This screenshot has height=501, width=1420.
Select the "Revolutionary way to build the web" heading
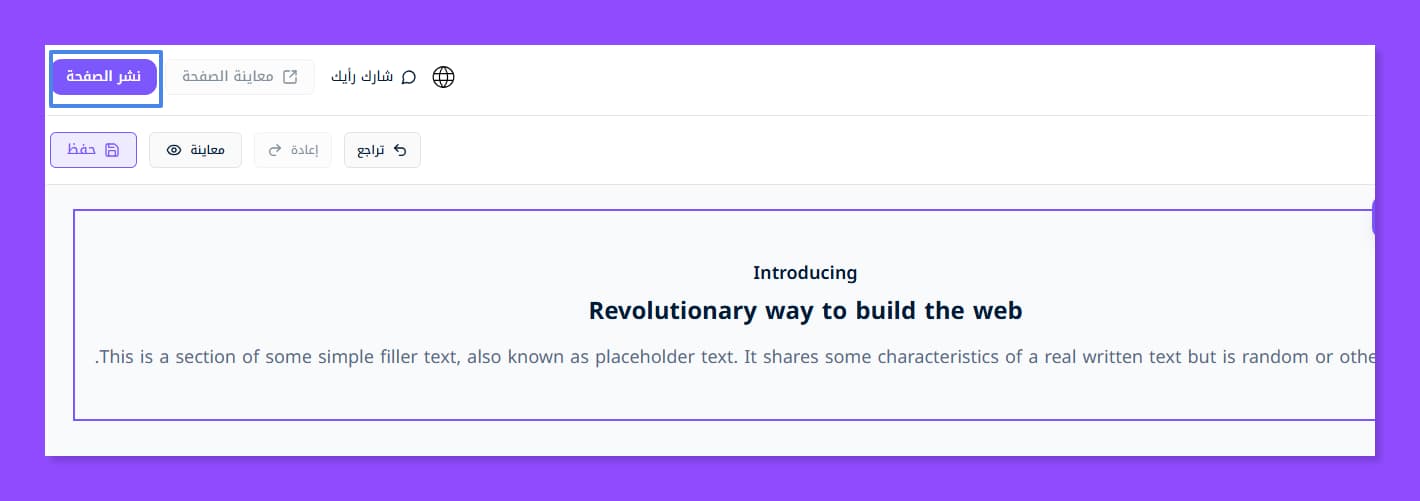pyautogui.click(x=805, y=310)
